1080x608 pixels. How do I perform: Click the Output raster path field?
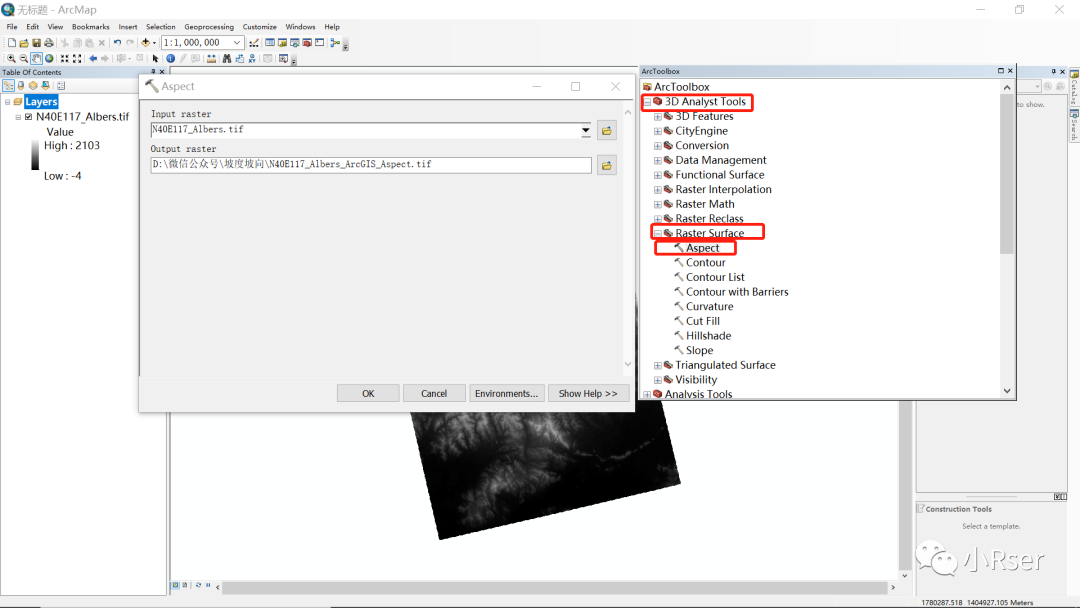tap(371, 165)
